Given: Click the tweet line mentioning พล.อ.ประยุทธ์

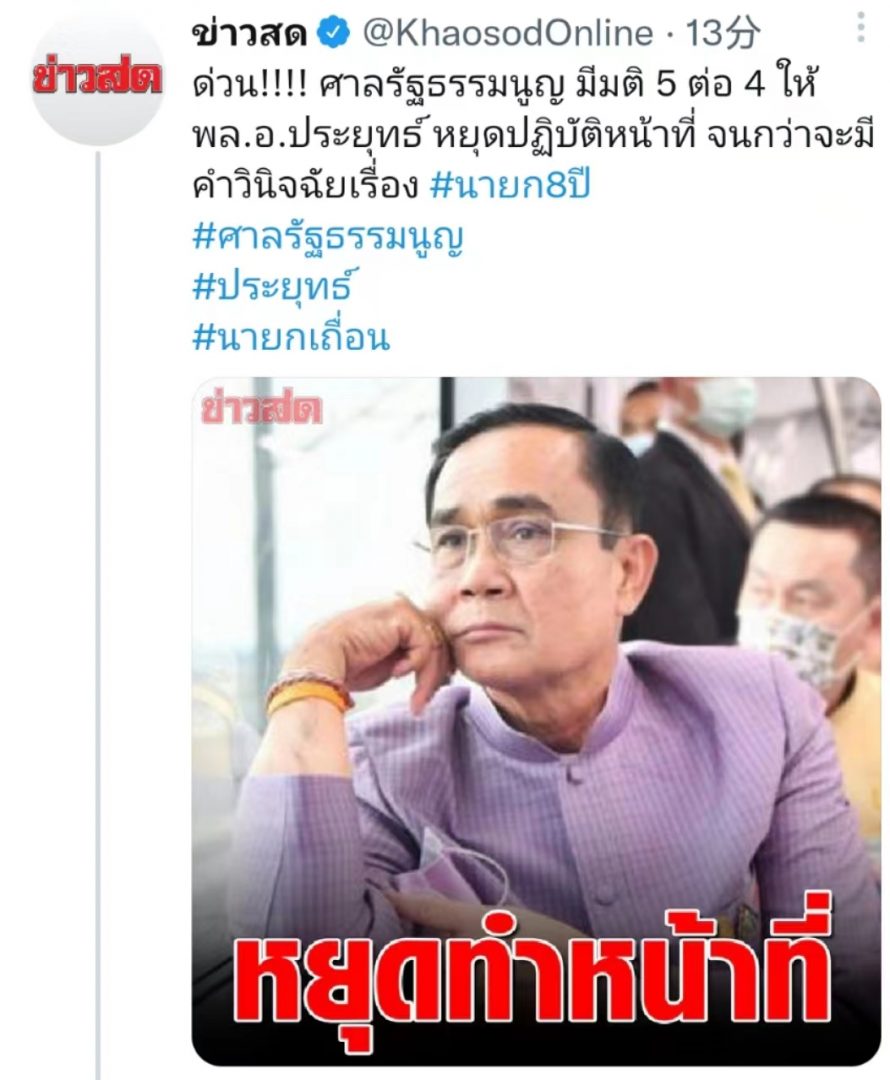Looking at the screenshot, I should click(533, 136).
